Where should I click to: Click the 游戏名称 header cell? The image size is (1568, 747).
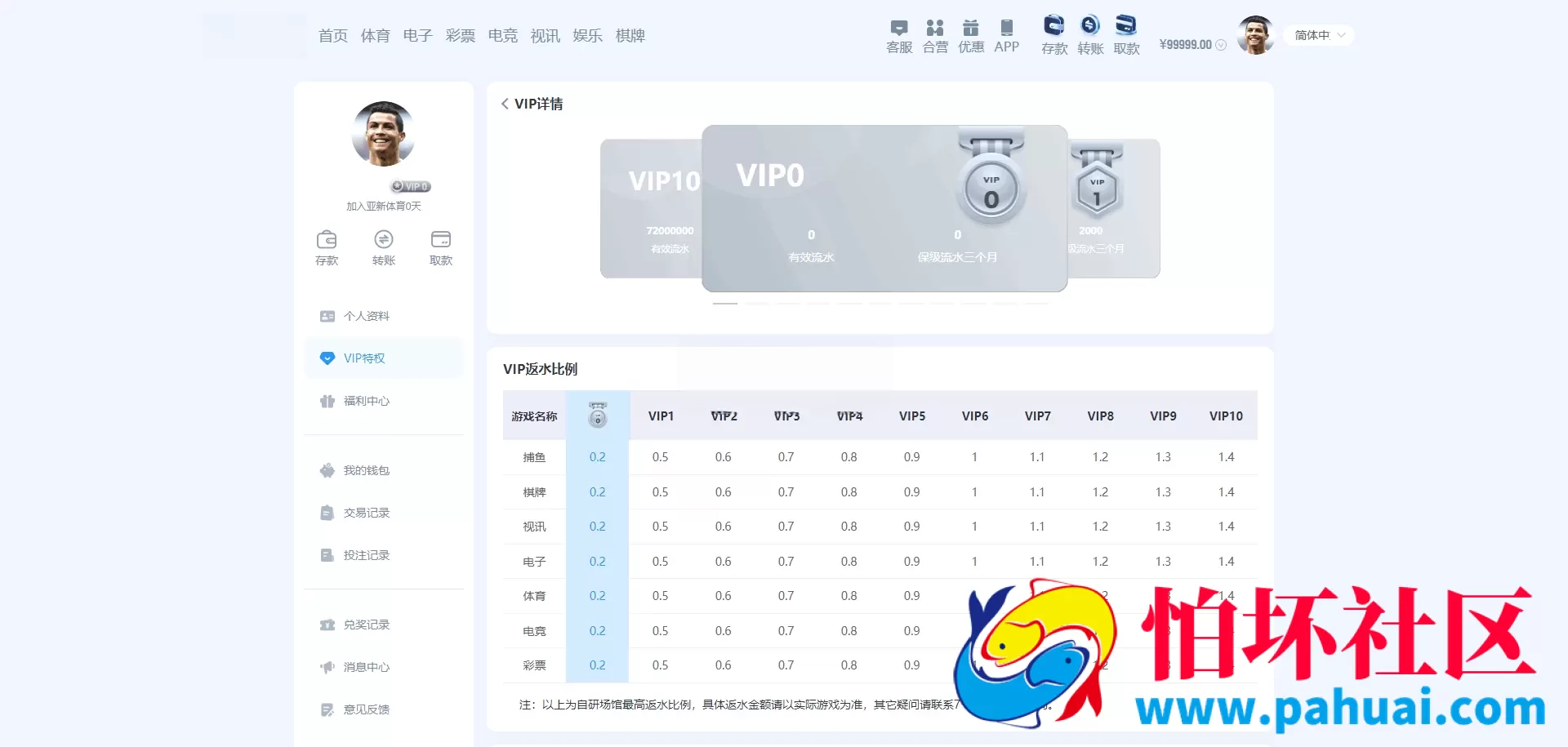pyautogui.click(x=534, y=416)
